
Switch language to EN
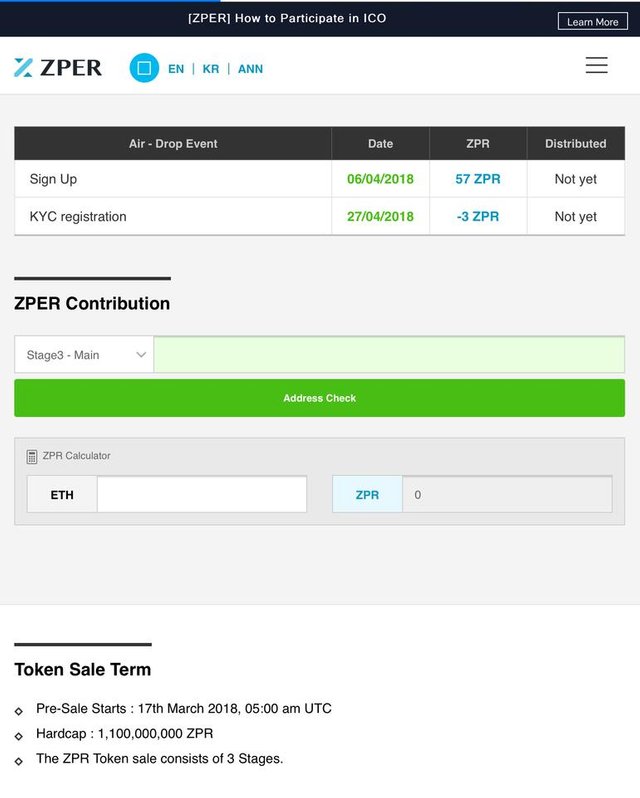(x=176, y=69)
